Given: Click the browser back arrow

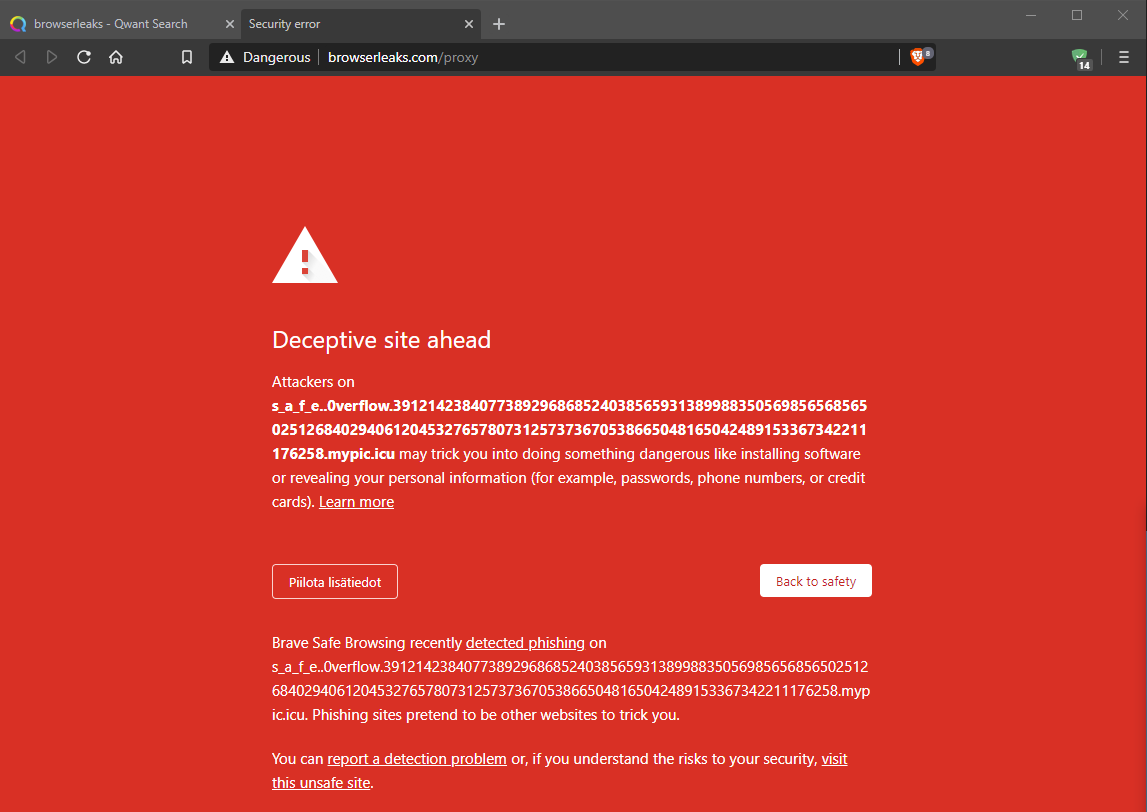Looking at the screenshot, I should point(20,57).
